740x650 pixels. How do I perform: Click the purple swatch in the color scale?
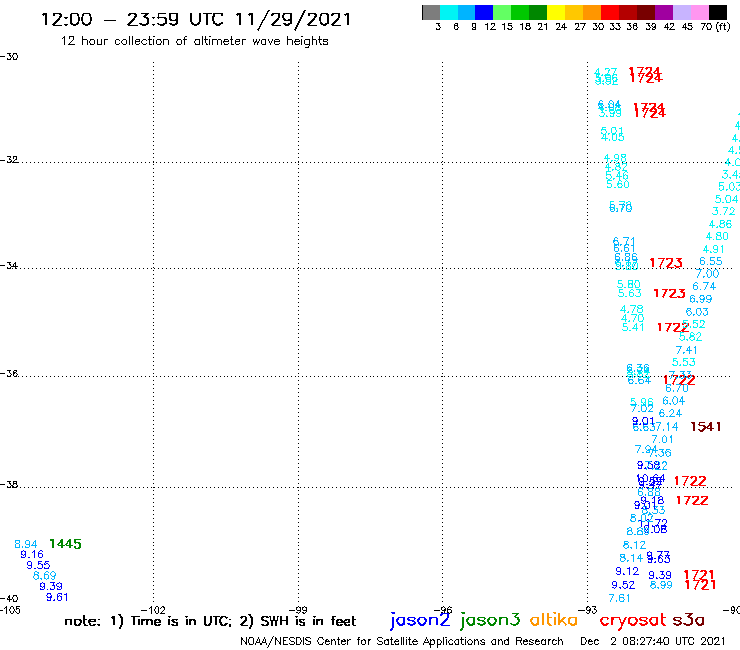[x=664, y=12]
